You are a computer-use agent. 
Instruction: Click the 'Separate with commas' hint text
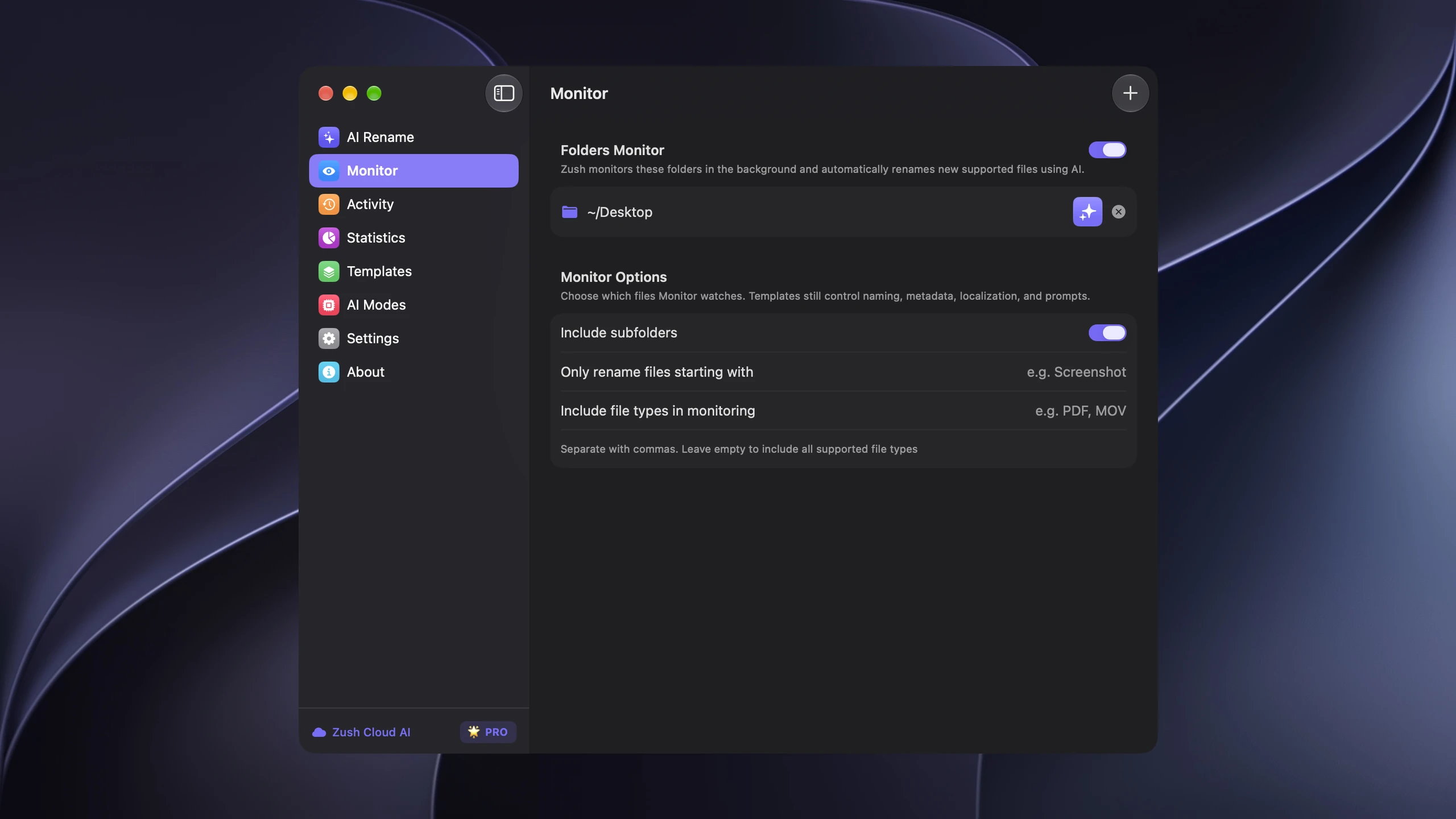[739, 449]
